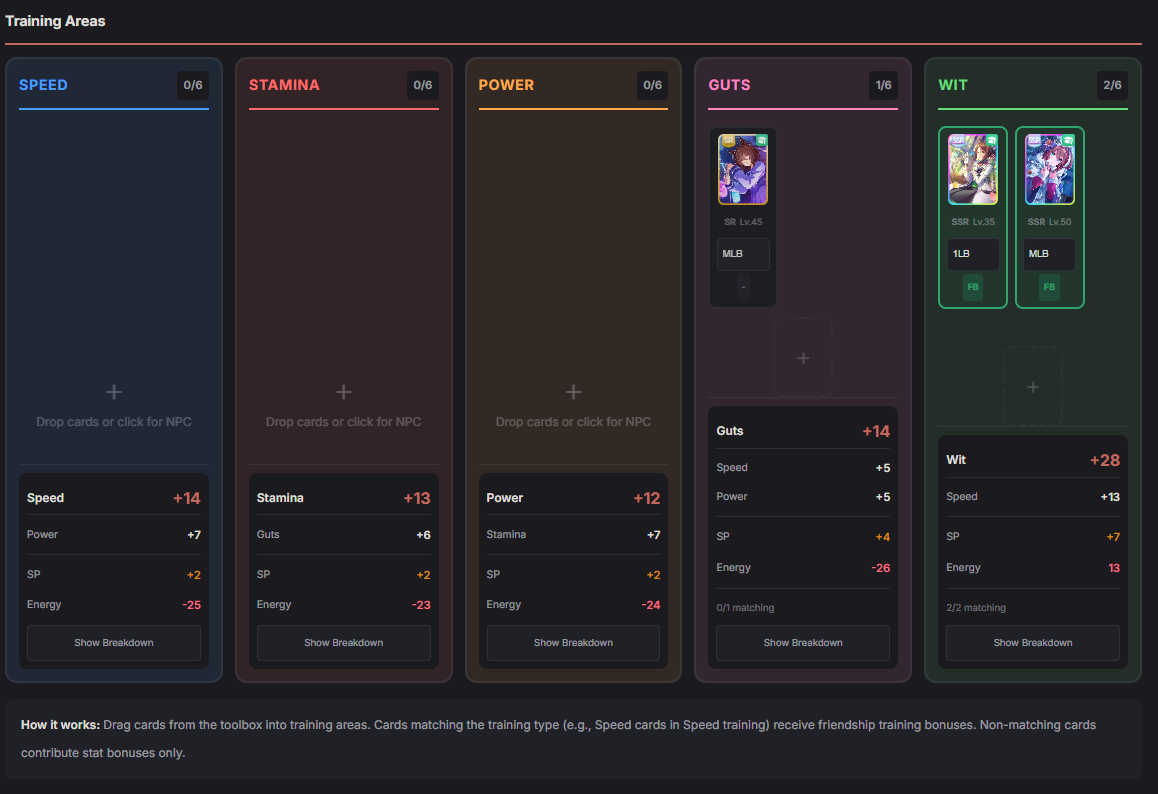Show Breakdown for Power training
This screenshot has width=1158, height=794.
[x=573, y=643]
